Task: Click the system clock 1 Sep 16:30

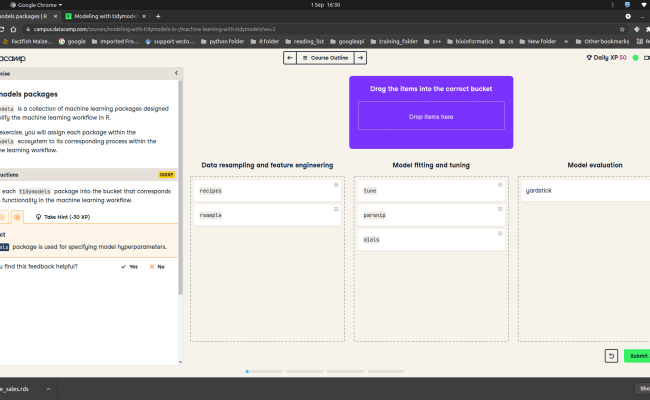Action: 325,5
